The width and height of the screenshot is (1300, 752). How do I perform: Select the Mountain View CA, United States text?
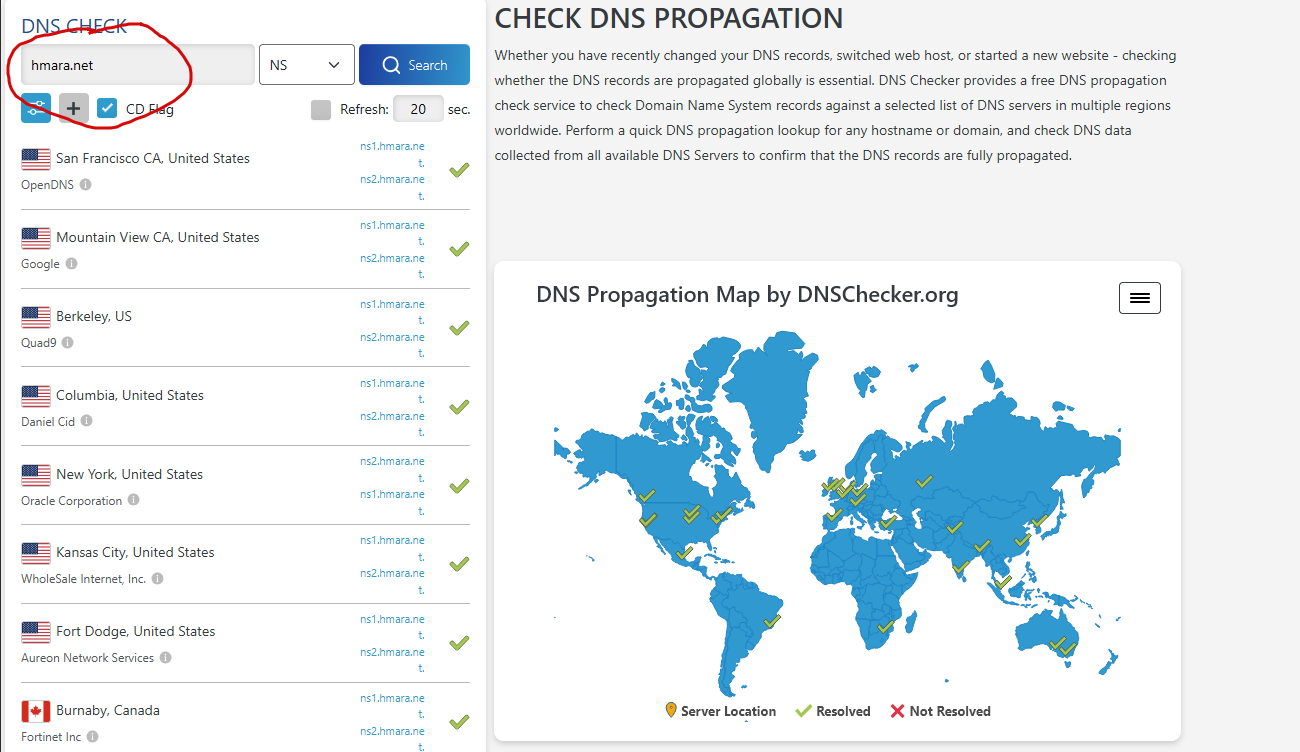158,237
